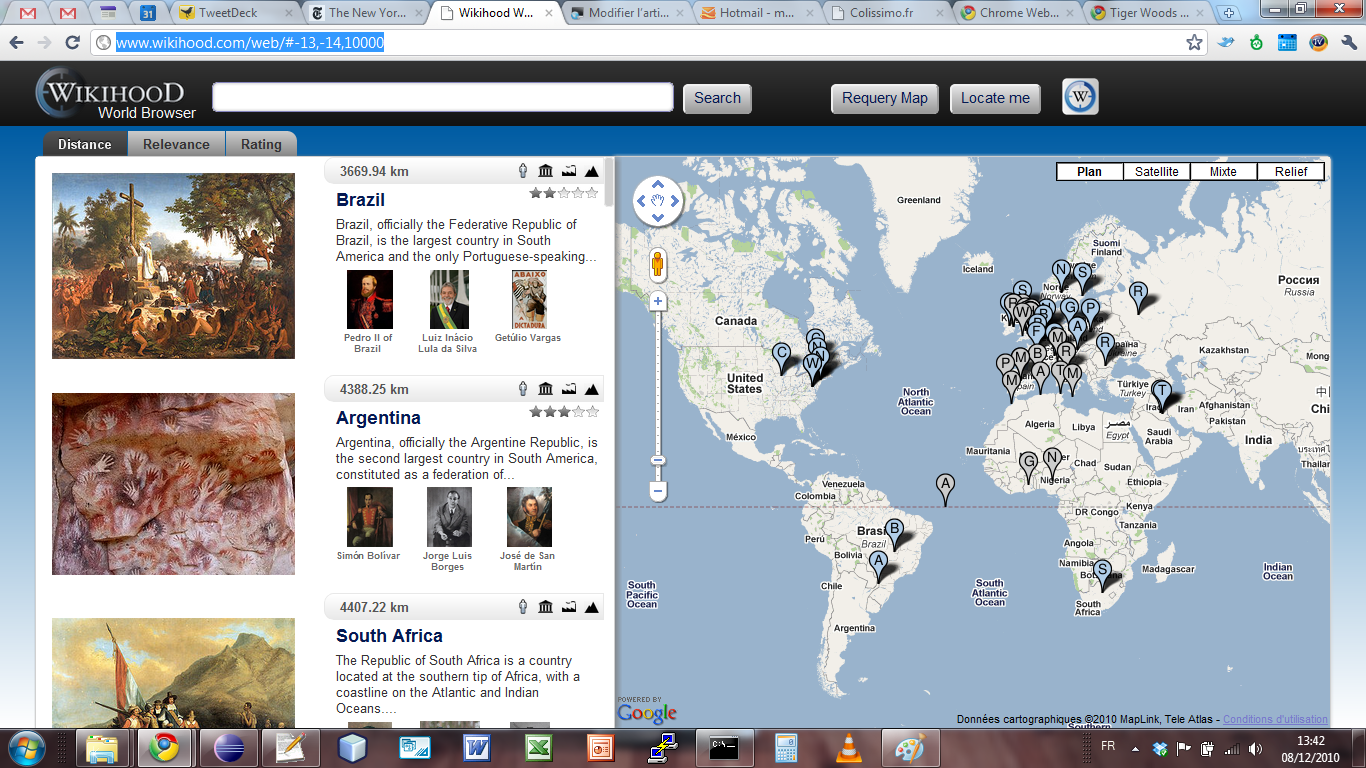This screenshot has height=768, width=1366.
Task: Open Jorge Luis Borges photo
Action: 448,517
